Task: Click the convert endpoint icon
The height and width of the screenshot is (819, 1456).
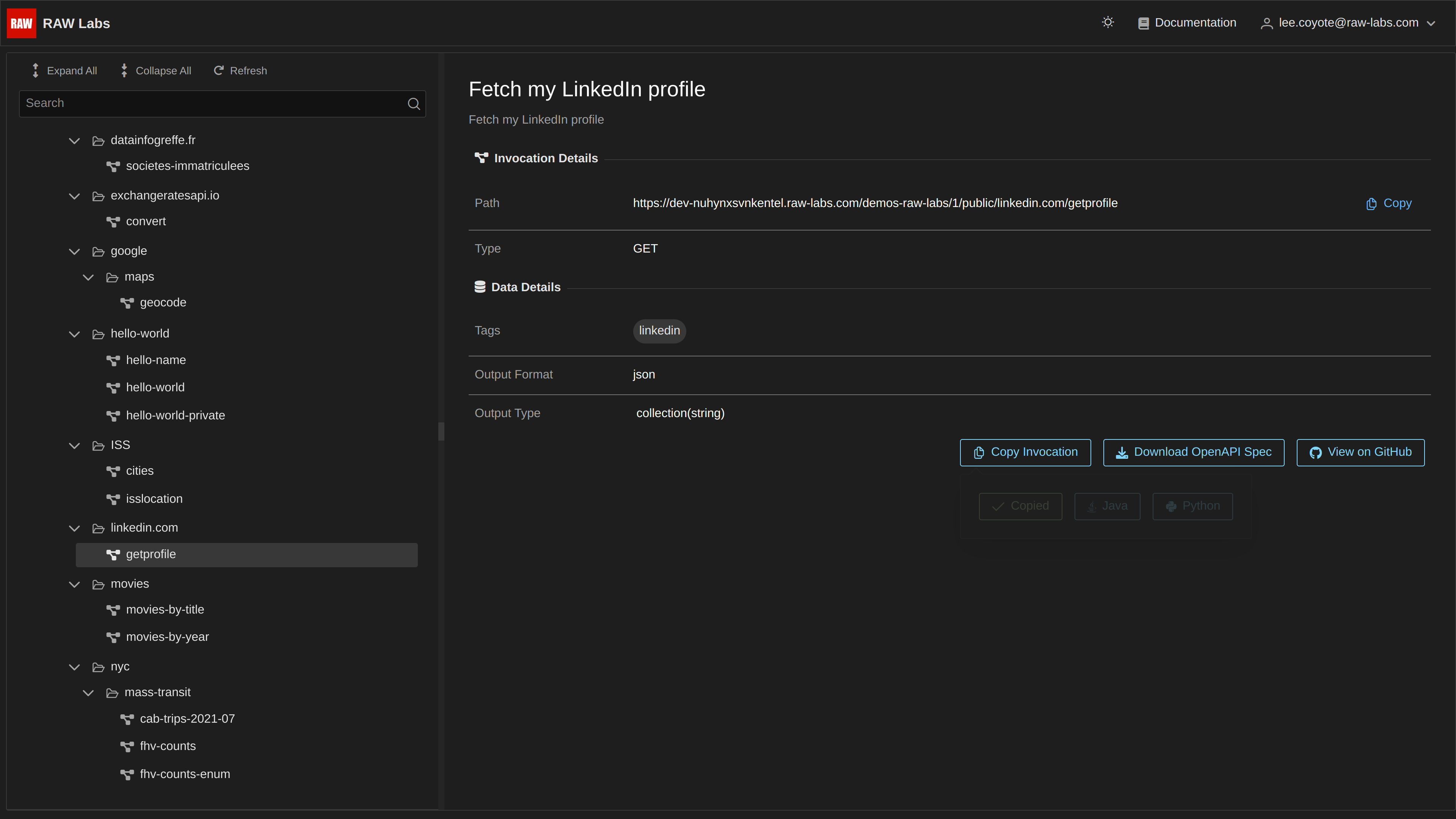Action: point(113,221)
